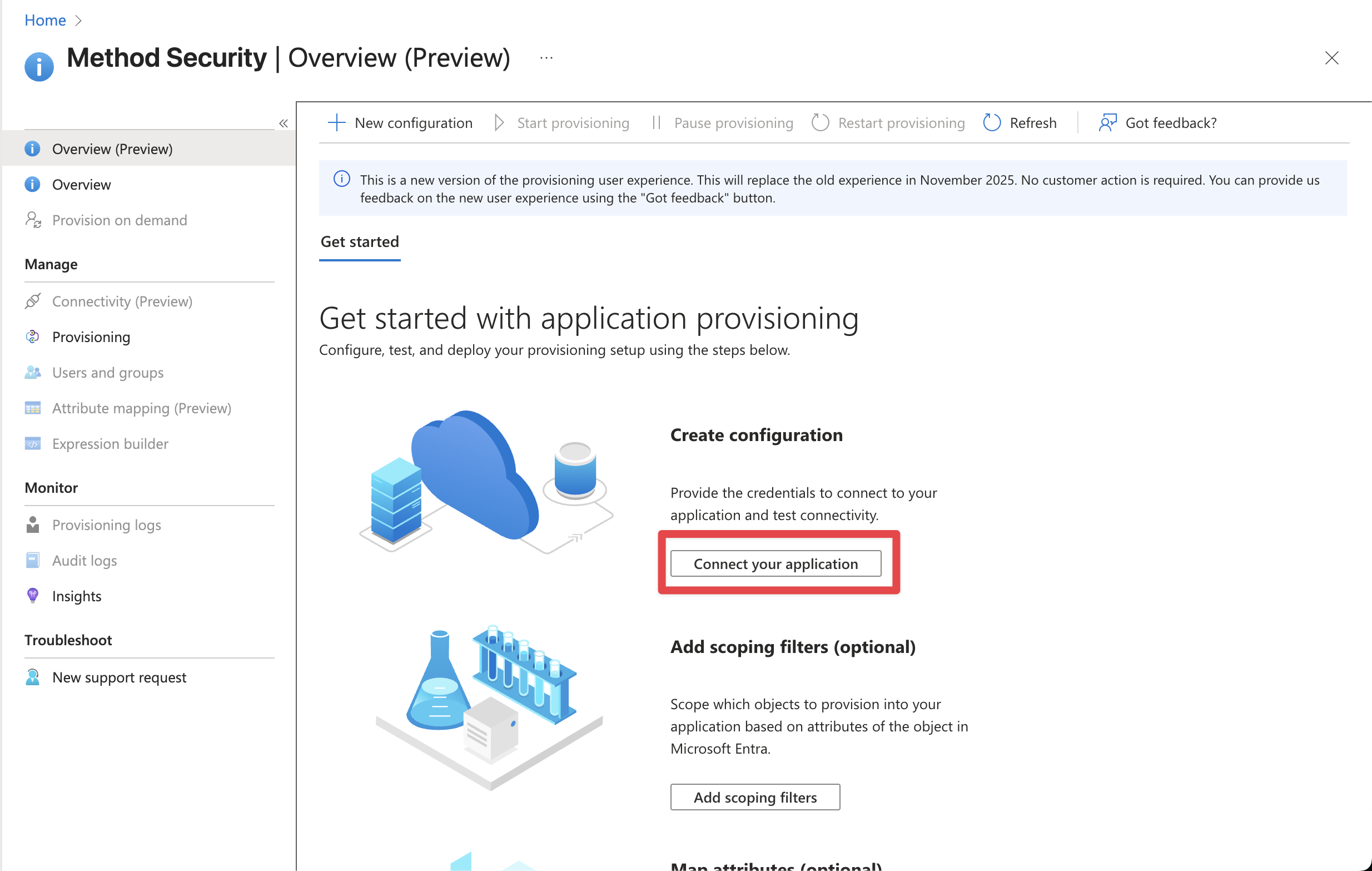Viewport: 1372px width, 871px height.
Task: Open Provisioning in the Manage section
Action: 91,337
